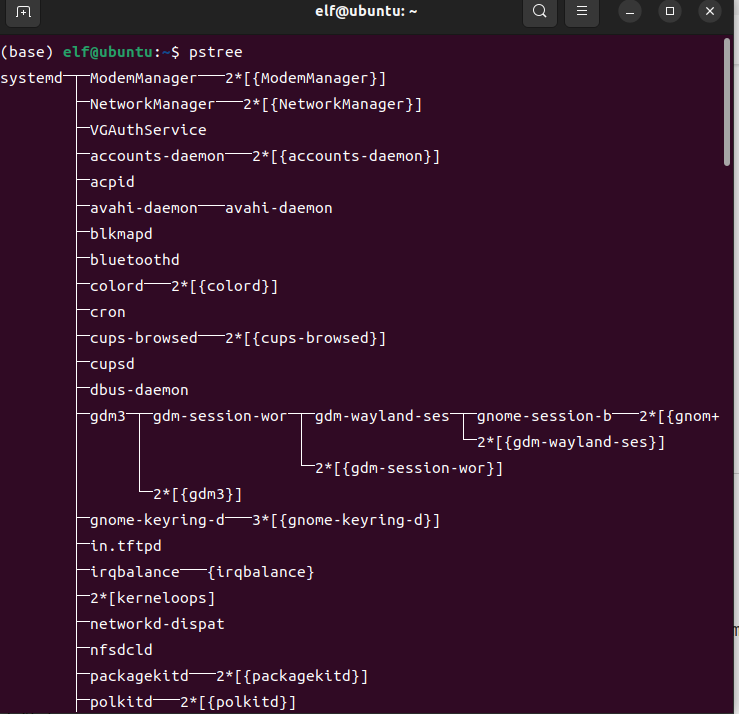The width and height of the screenshot is (739, 714).
Task: Click the 'gdm3' process name
Action: click(x=107, y=416)
